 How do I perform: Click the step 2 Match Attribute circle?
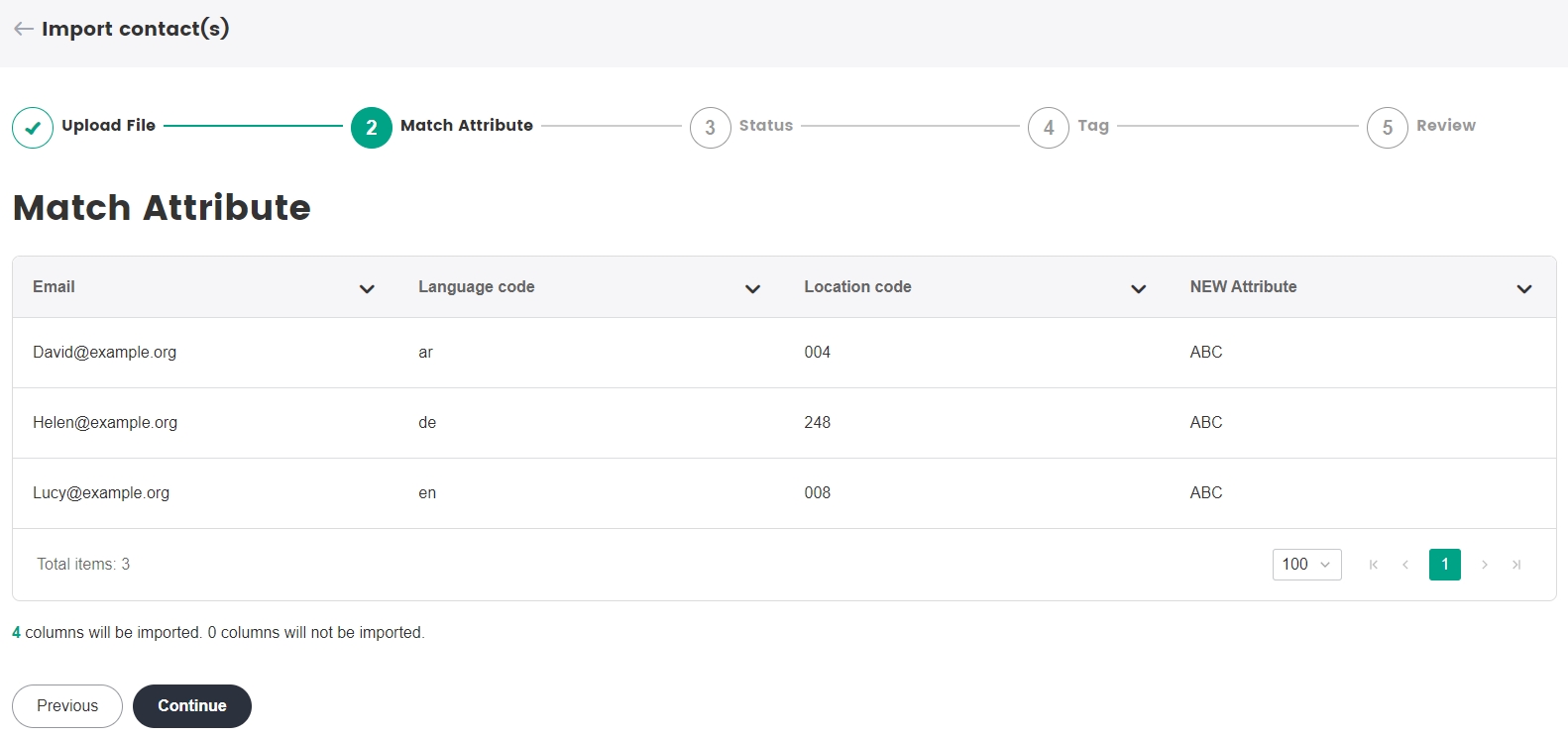click(x=372, y=128)
